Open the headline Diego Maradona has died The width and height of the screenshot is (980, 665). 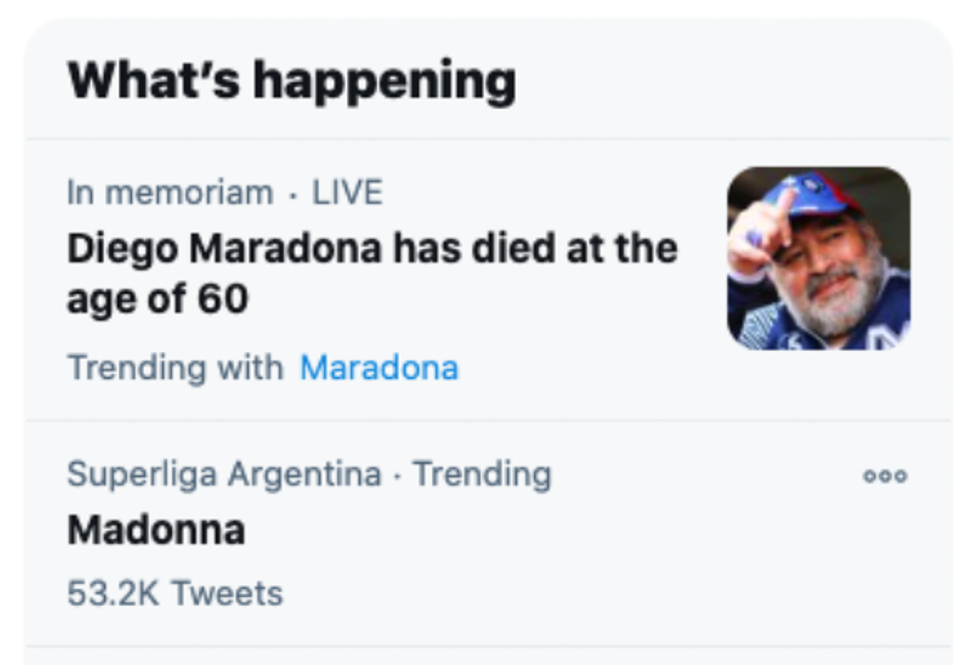click(372, 273)
